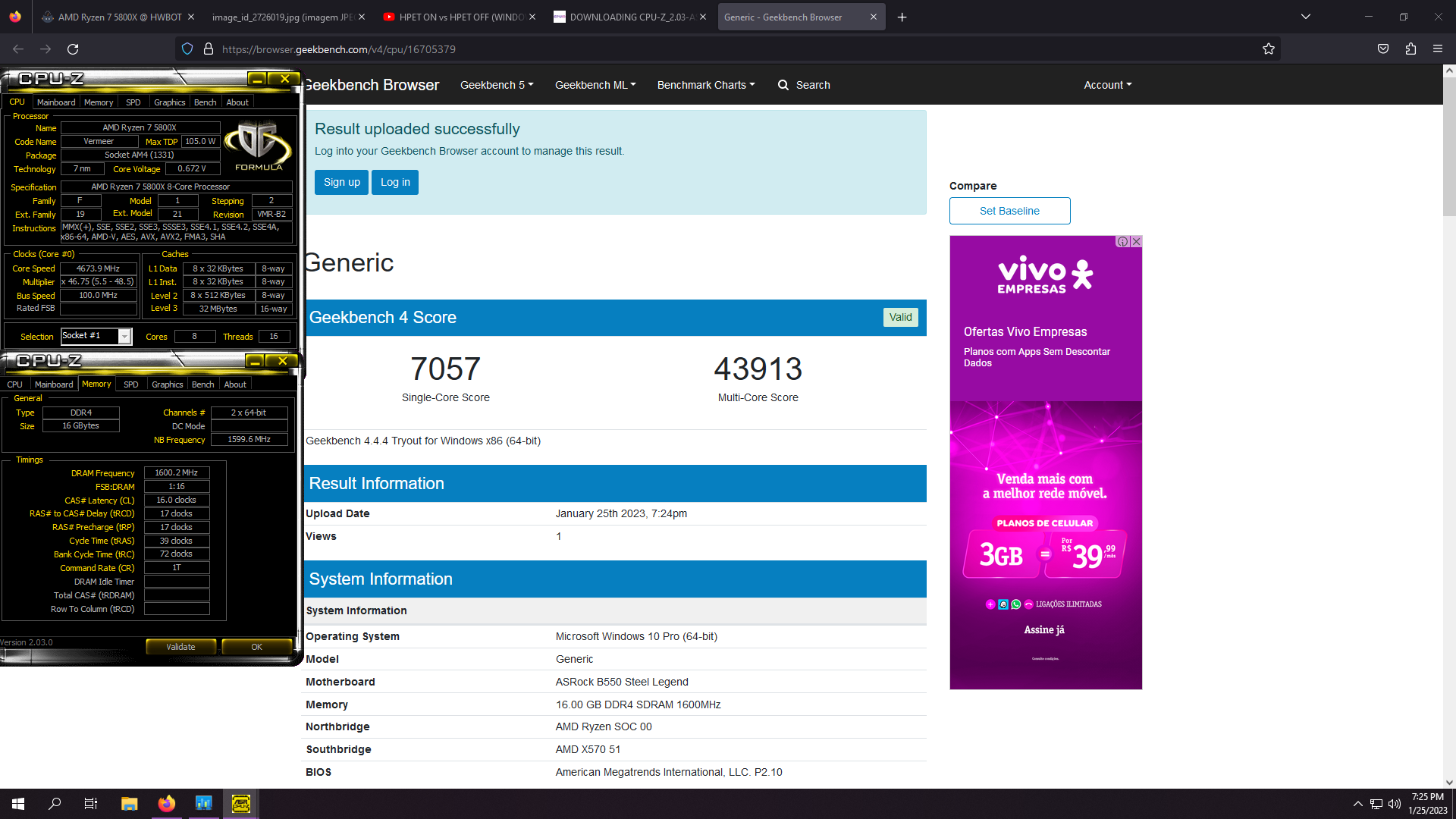Switch to HPET ON vs HPET OFF tab
The width and height of the screenshot is (1456, 819).
(459, 17)
